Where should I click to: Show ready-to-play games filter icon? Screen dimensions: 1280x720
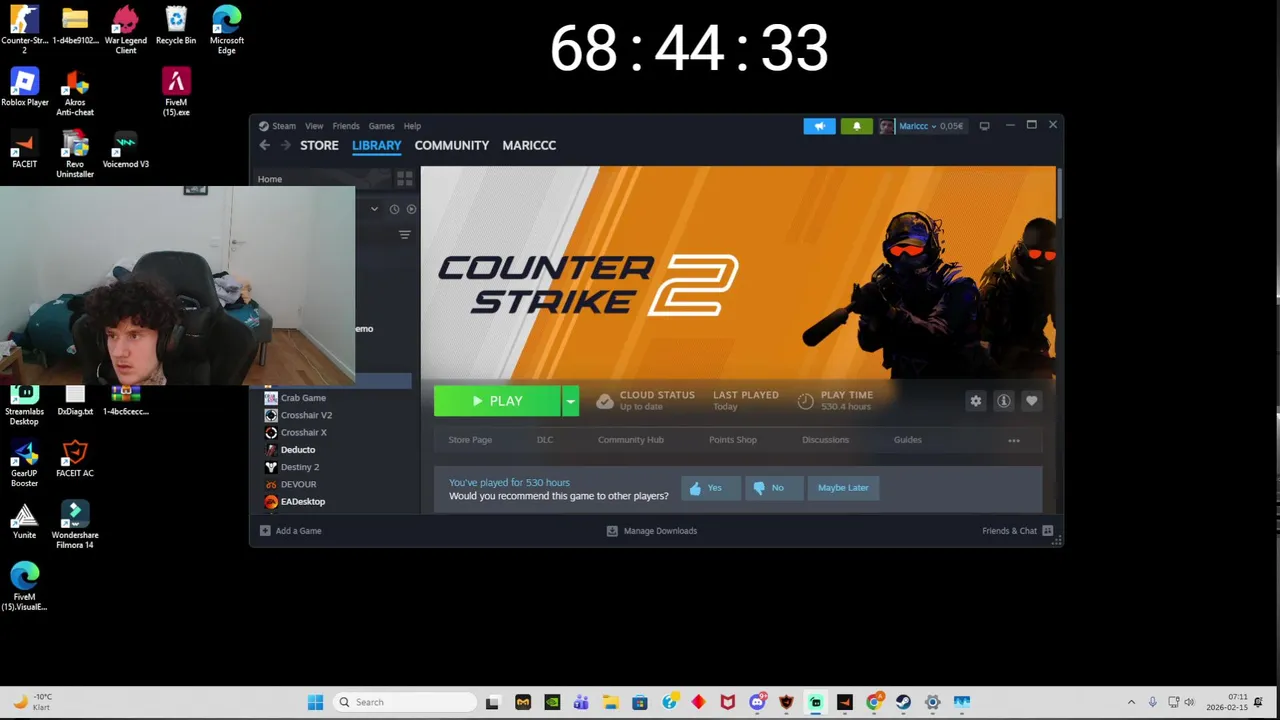click(x=411, y=209)
